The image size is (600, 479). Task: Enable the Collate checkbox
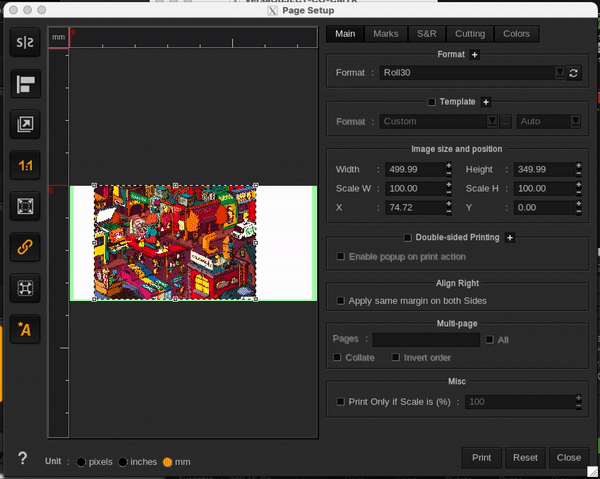337,357
